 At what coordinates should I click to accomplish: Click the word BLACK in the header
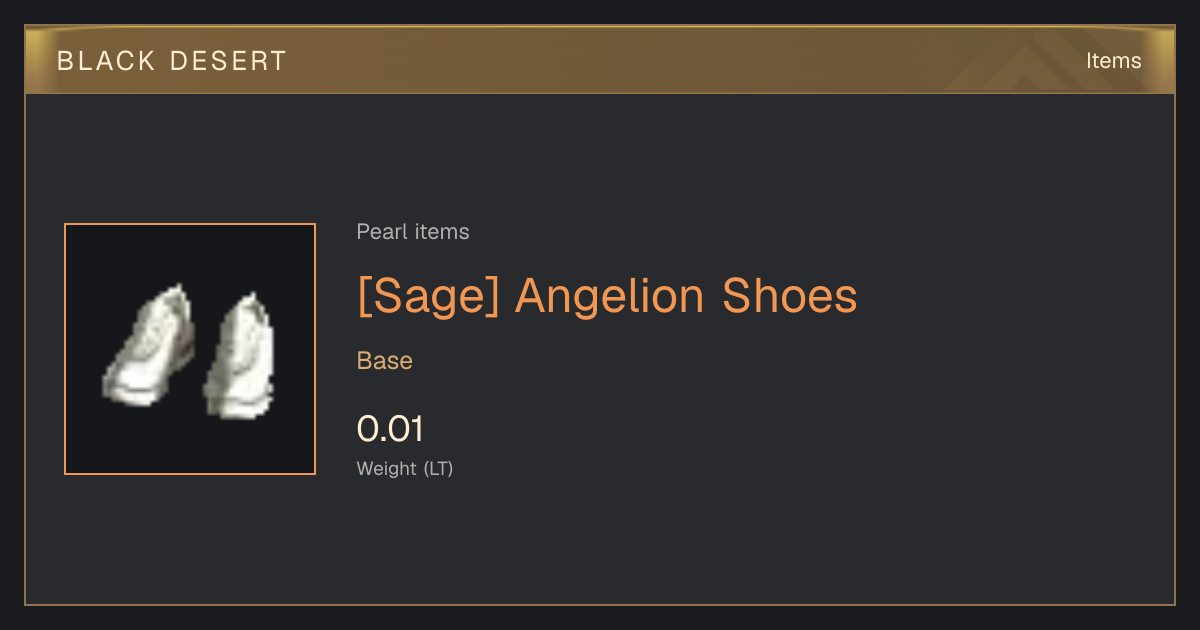click(107, 61)
